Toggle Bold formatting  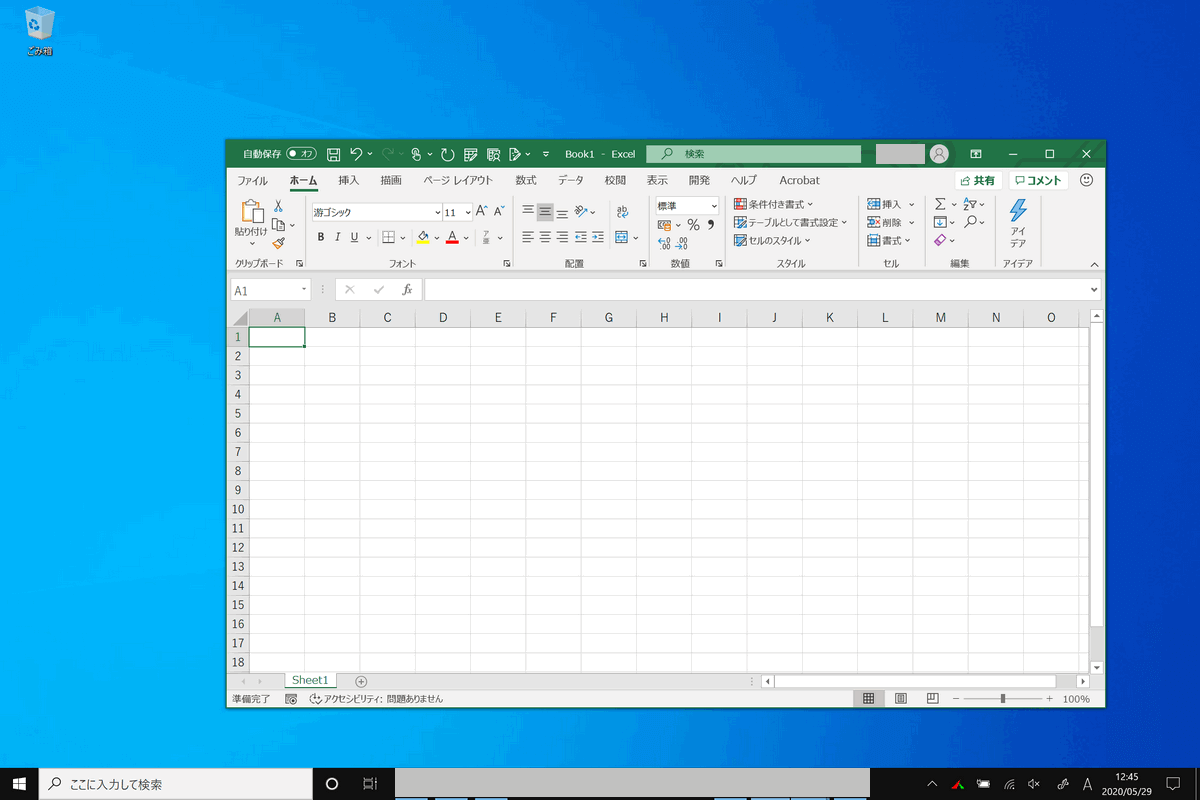pos(321,237)
